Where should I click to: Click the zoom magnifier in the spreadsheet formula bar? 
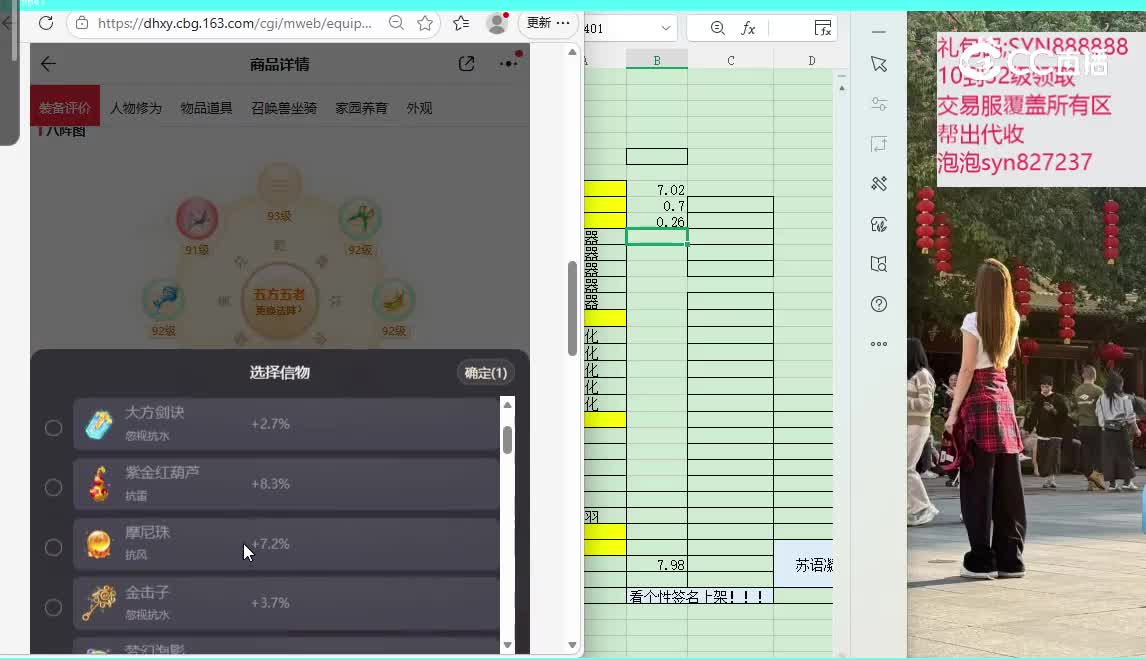click(718, 29)
